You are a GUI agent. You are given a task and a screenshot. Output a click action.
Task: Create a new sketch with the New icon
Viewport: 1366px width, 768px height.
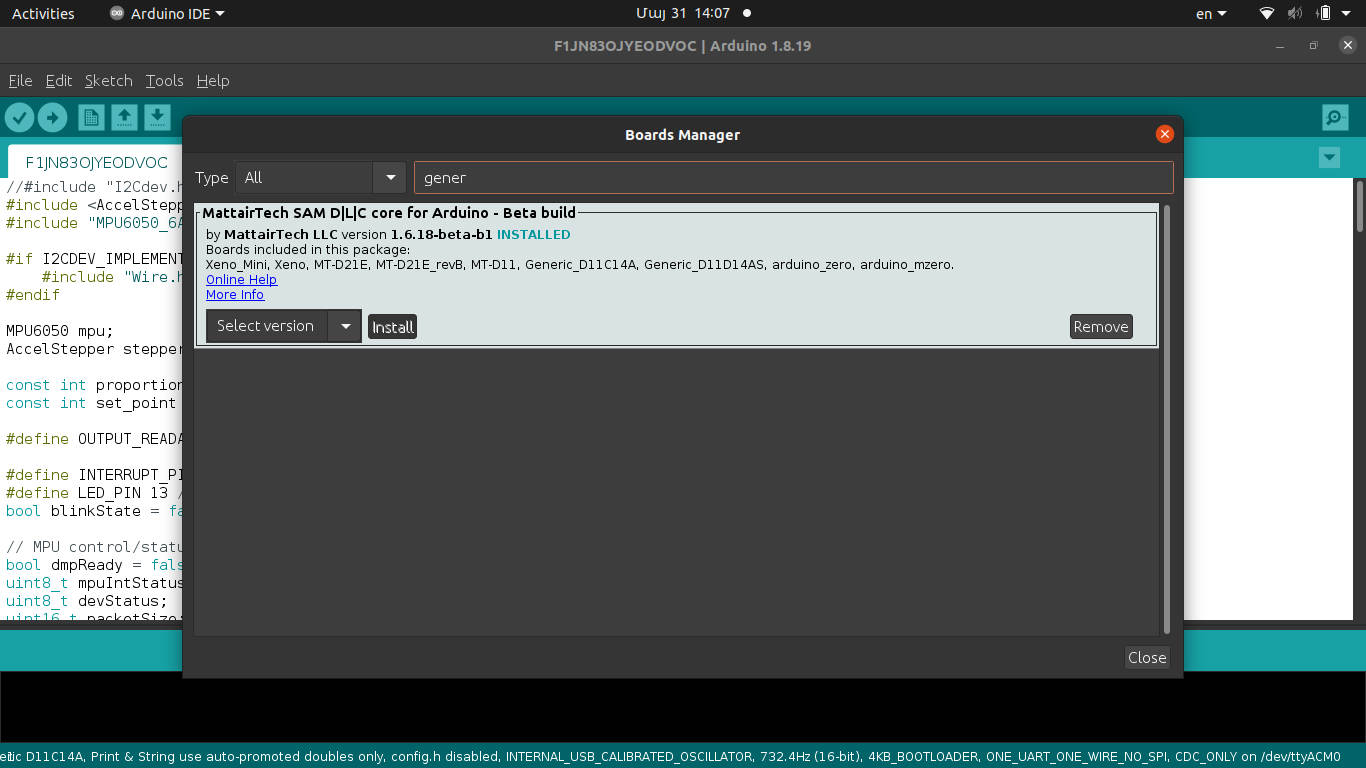point(91,118)
